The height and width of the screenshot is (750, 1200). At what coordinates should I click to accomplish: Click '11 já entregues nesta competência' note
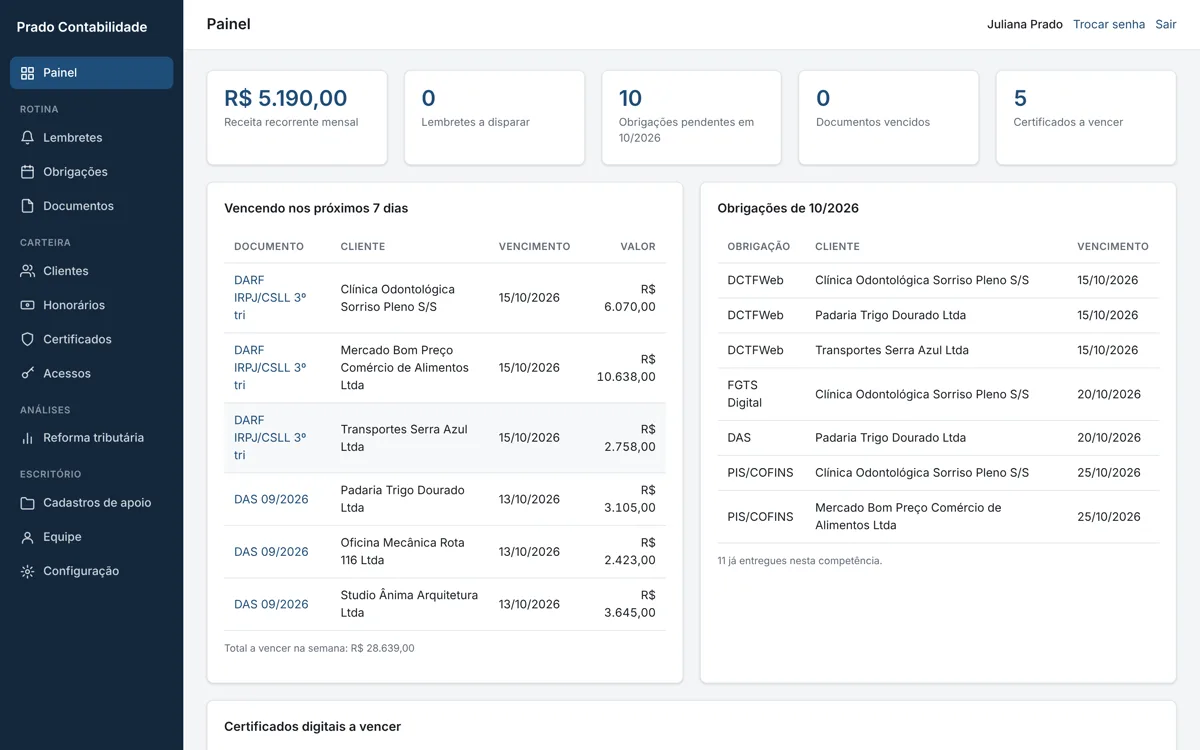800,561
